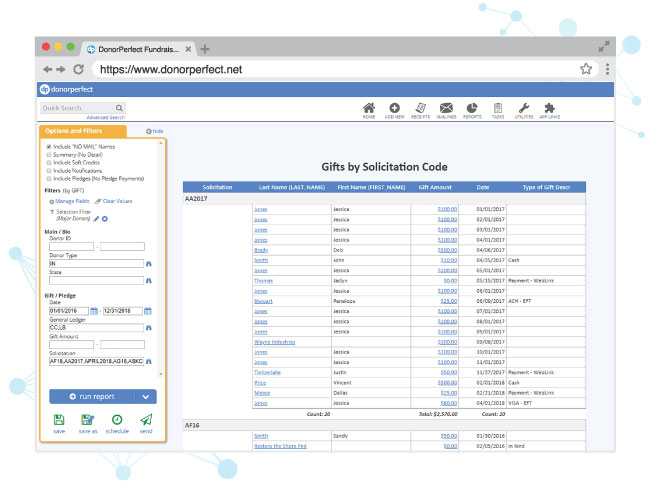Open the browser three-dot menu

[607, 69]
